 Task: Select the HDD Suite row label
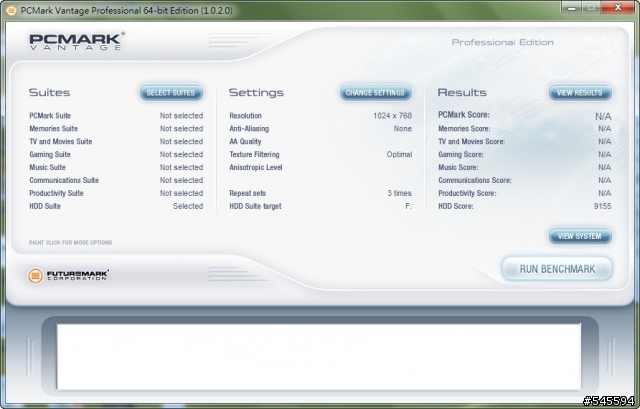[x=45, y=206]
